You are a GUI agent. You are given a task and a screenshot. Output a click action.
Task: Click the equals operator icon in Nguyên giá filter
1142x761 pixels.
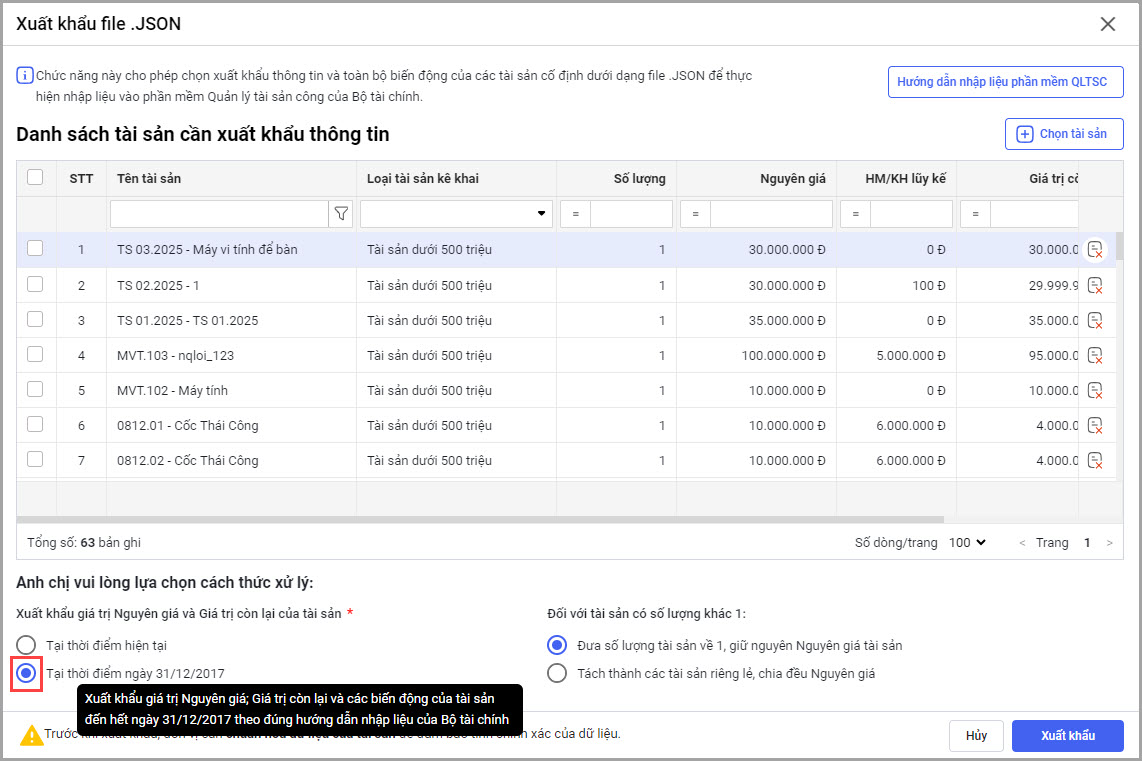pyautogui.click(x=695, y=214)
